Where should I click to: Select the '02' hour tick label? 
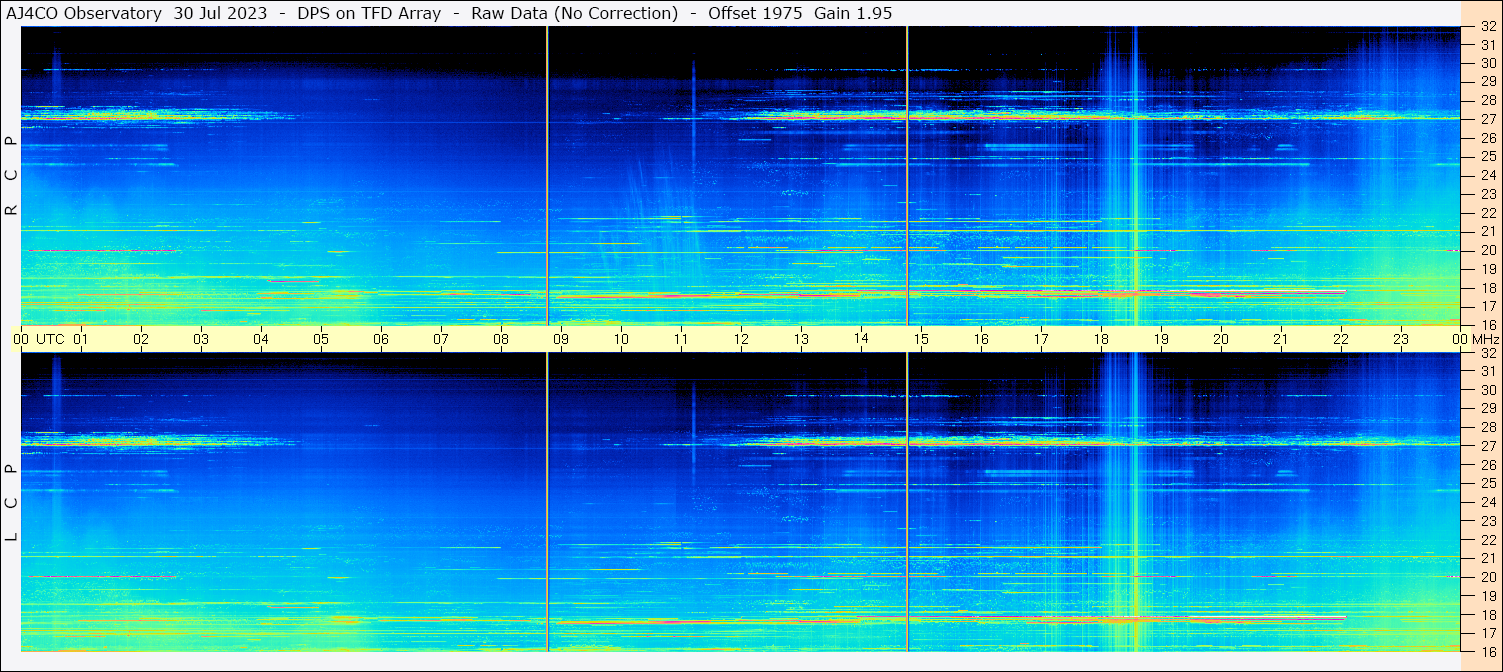pyautogui.click(x=141, y=339)
